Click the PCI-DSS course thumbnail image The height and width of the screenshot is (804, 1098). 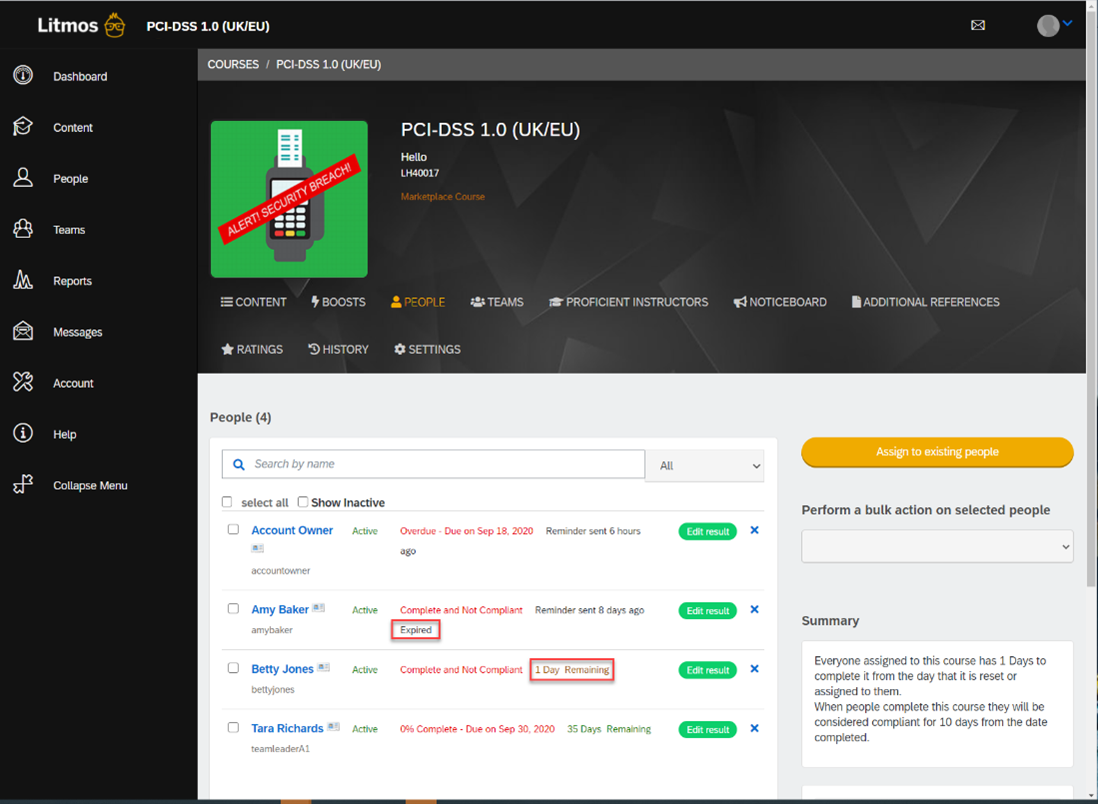pyautogui.click(x=289, y=200)
